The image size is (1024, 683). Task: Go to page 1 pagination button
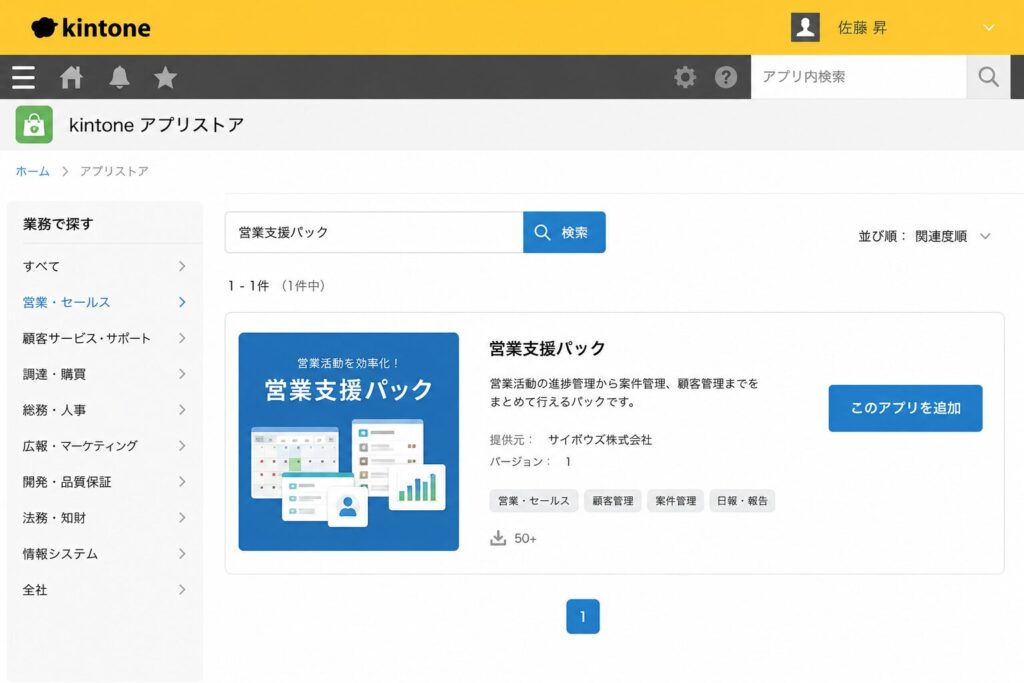[583, 616]
